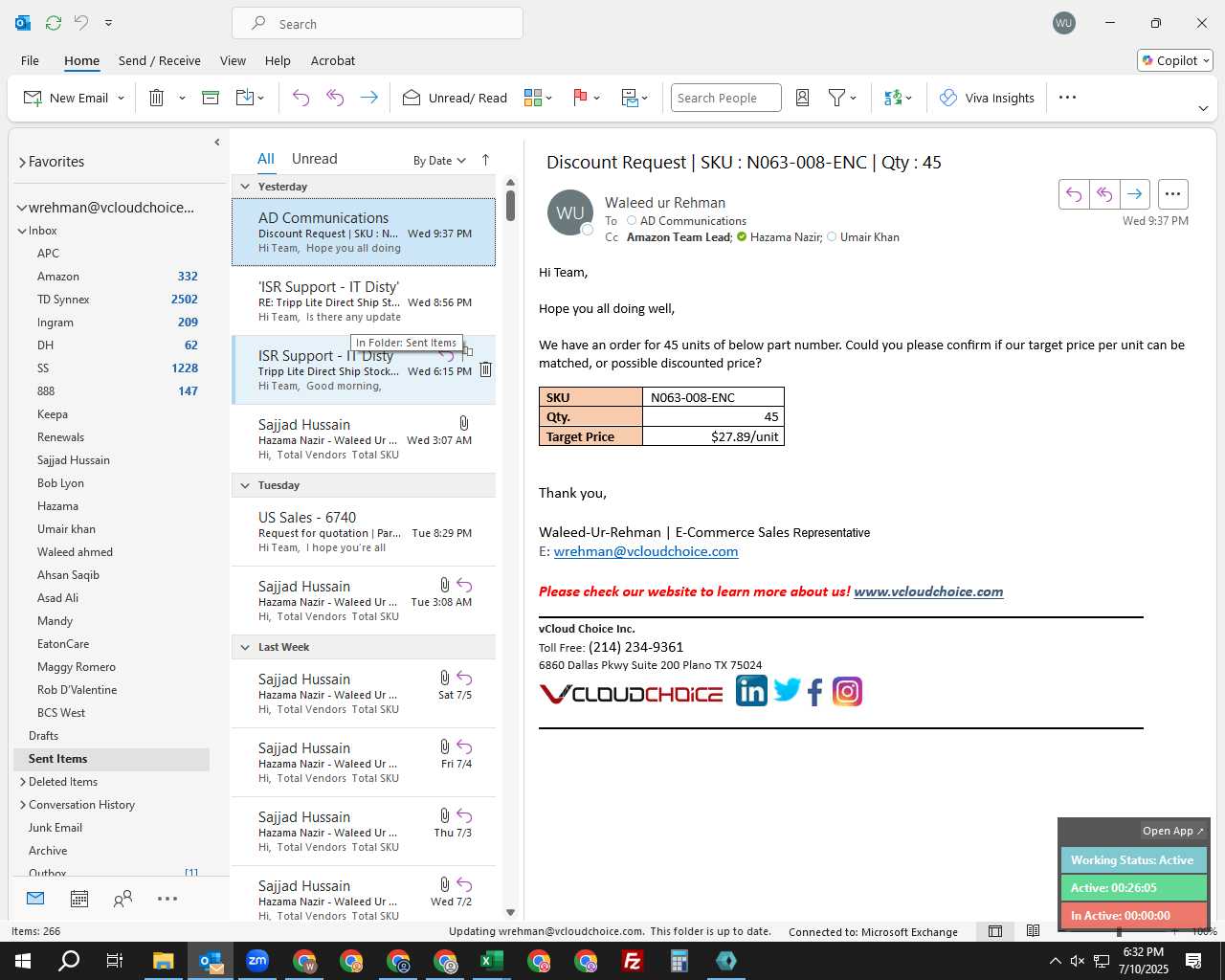Click Send/Receive All Folders icon in title bar

54,22
